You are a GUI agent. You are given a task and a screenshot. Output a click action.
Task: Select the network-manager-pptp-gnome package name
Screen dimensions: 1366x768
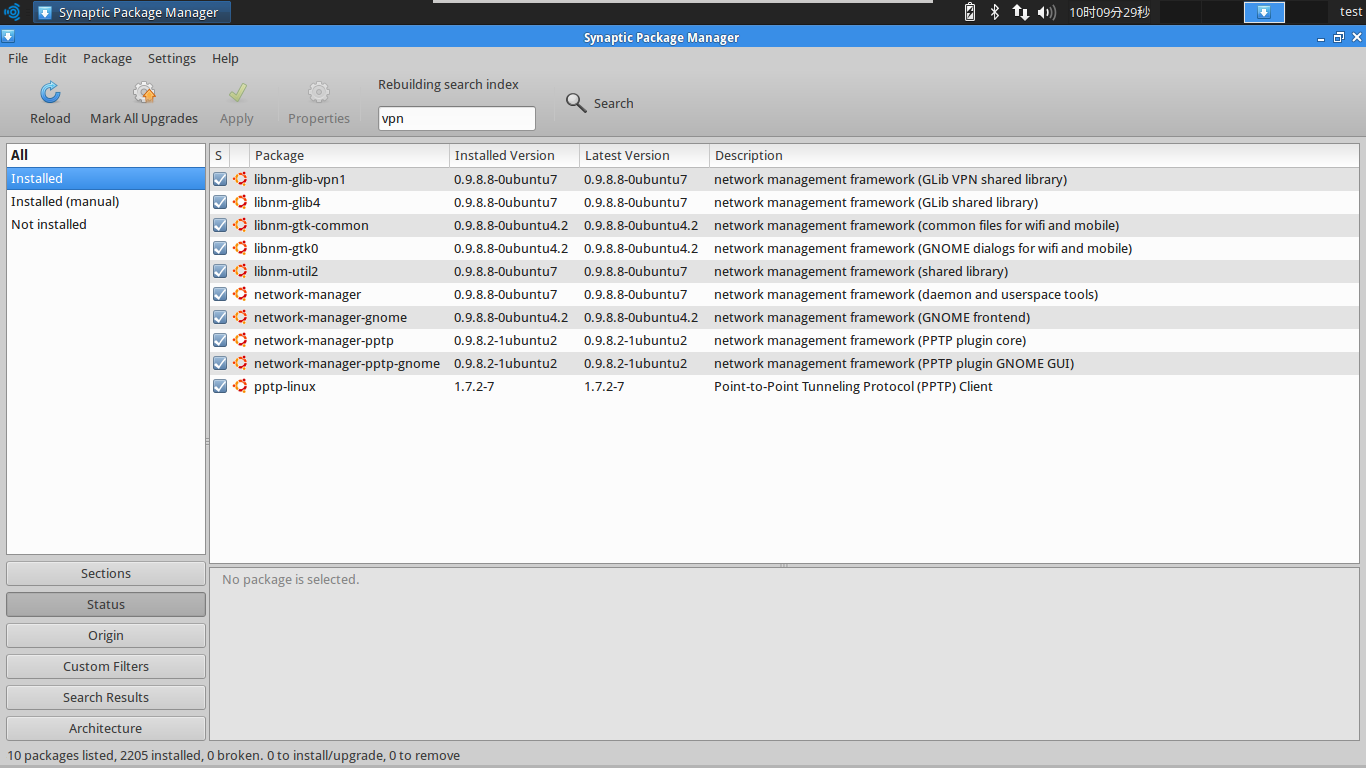(x=347, y=363)
